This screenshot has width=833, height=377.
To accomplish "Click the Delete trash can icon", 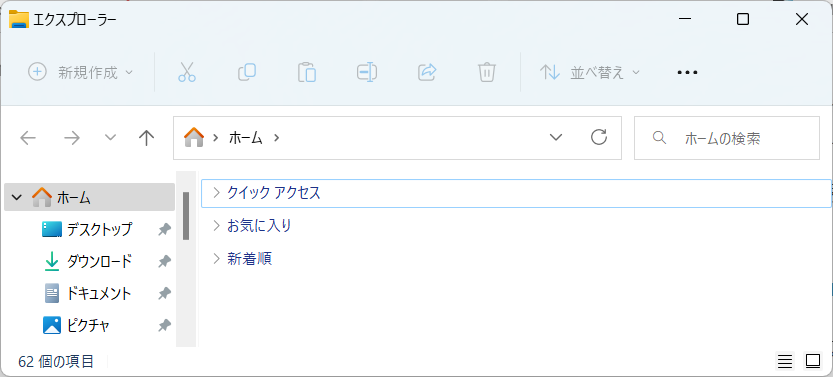I will [487, 72].
